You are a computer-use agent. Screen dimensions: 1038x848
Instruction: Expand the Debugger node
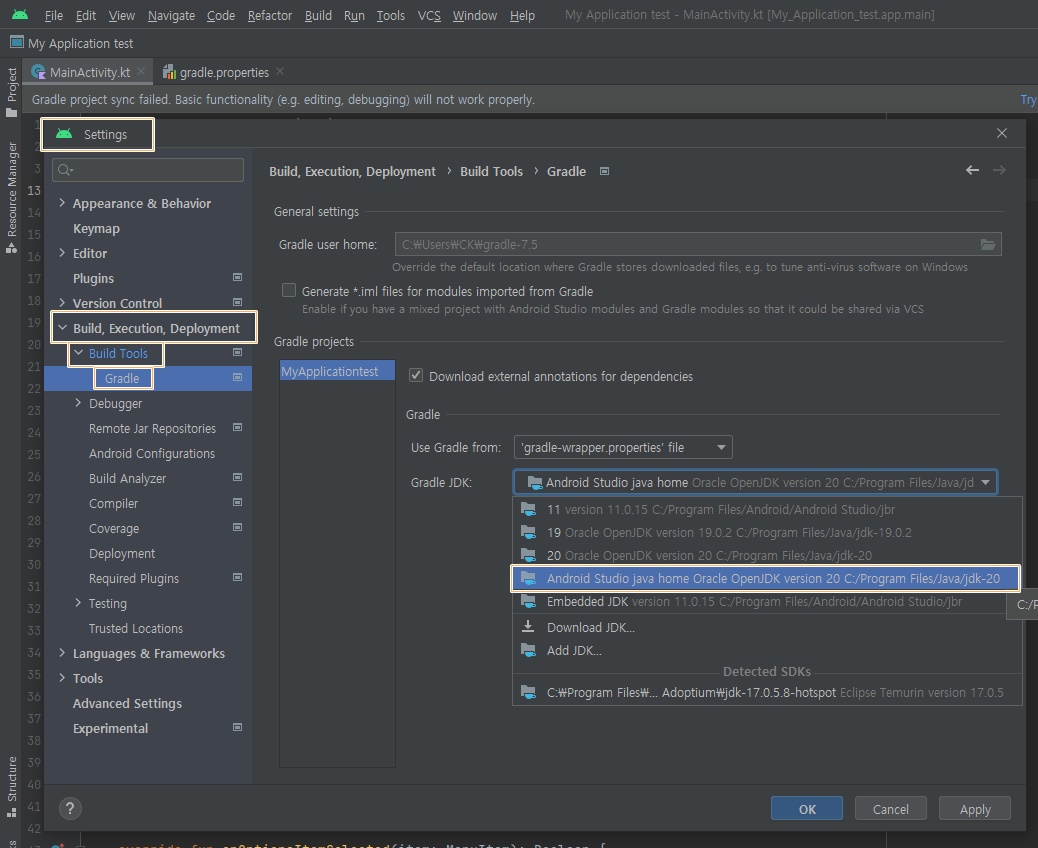coord(78,402)
